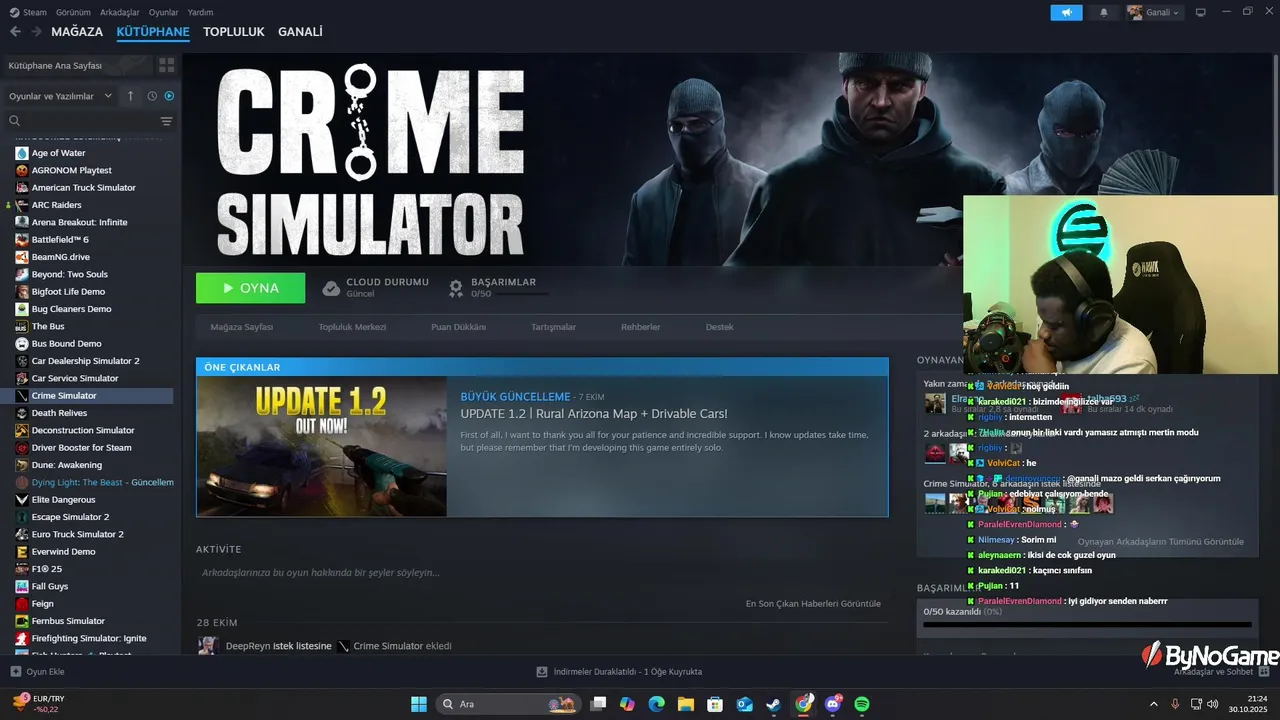Click En Son Çıkan Haberleri Görüntüle
The image size is (1280, 720).
(x=813, y=604)
